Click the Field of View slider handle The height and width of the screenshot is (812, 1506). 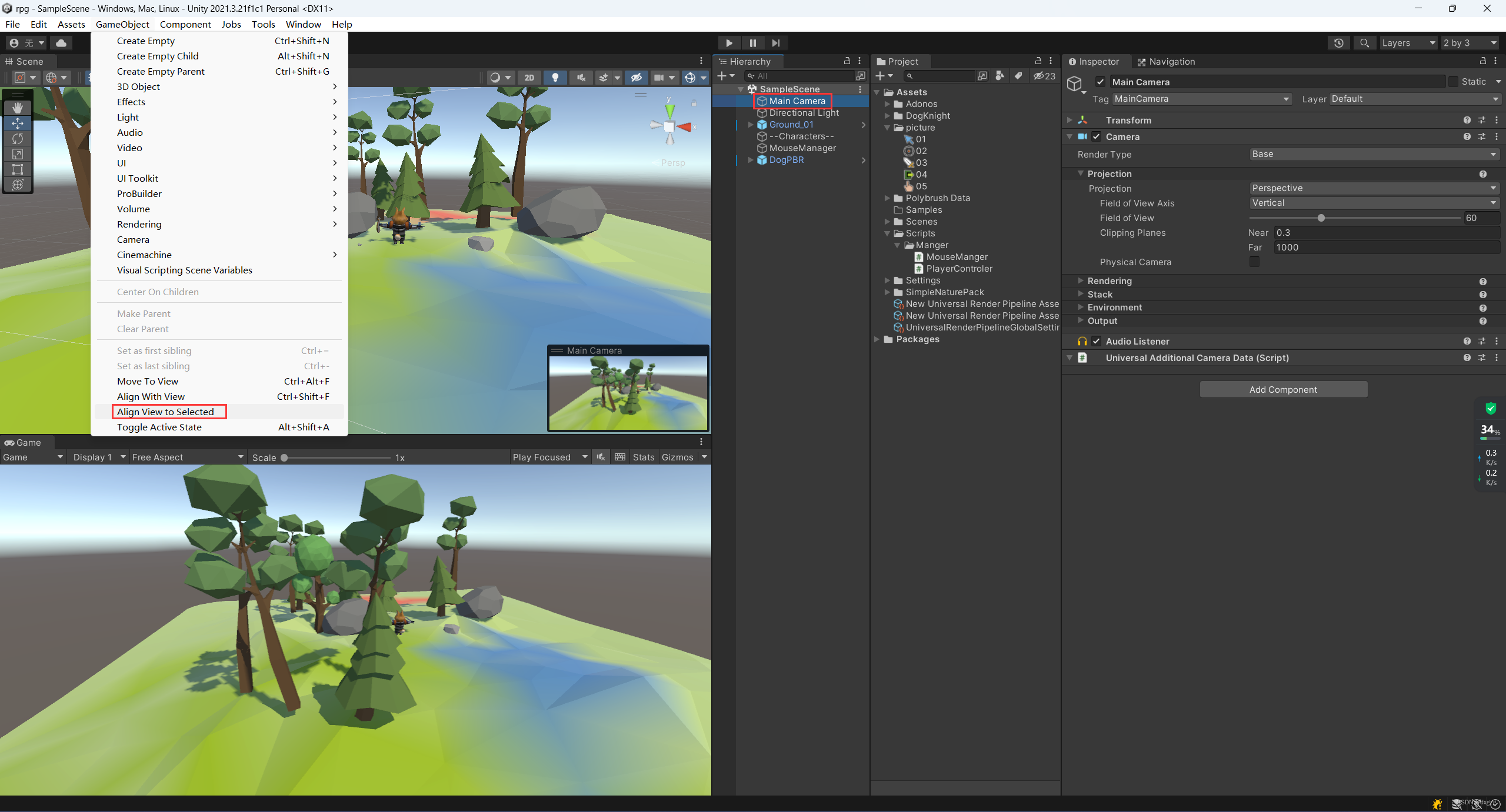tap(1321, 218)
